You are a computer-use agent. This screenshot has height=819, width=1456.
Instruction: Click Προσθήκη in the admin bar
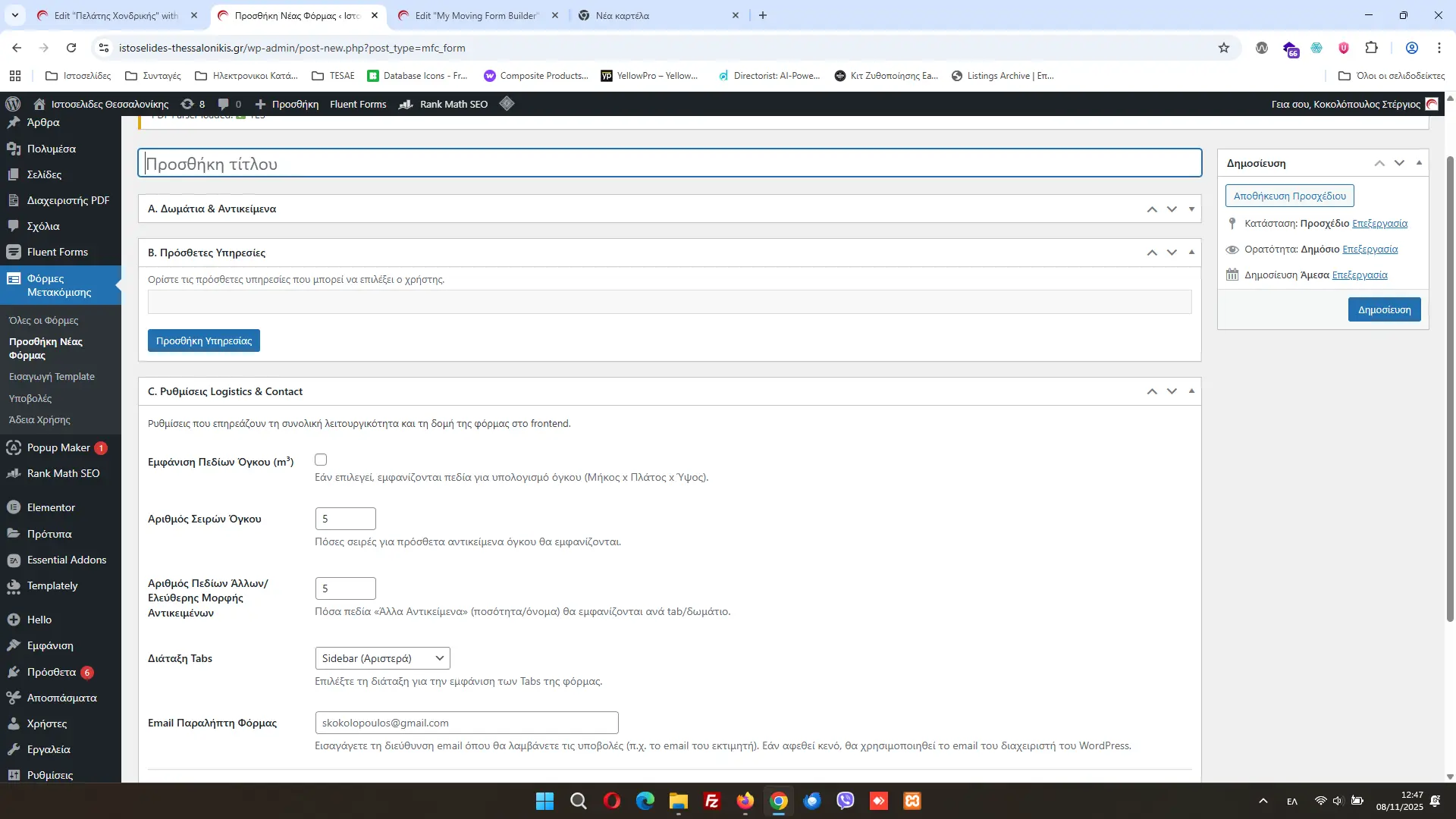point(287,104)
